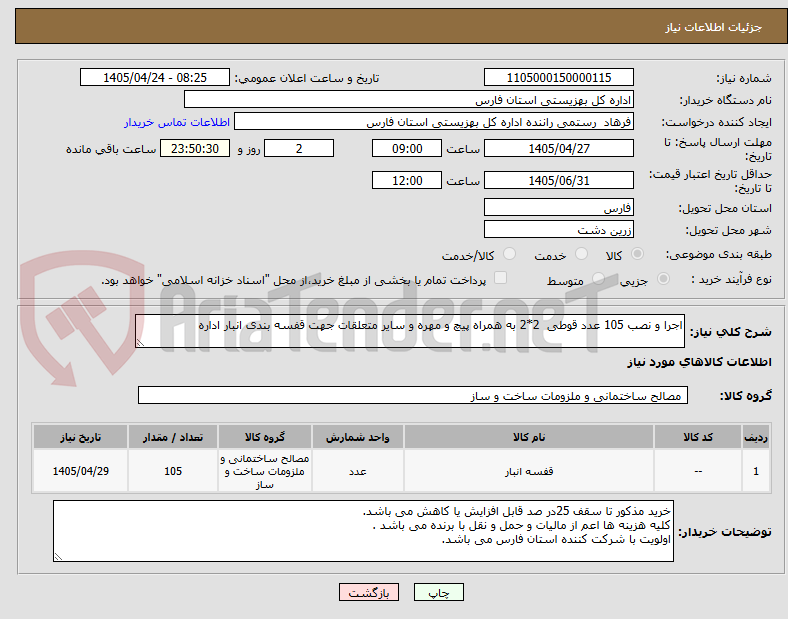Click the response deadline time 09:00
Viewport: 788px width, 619px height.
click(x=407, y=148)
